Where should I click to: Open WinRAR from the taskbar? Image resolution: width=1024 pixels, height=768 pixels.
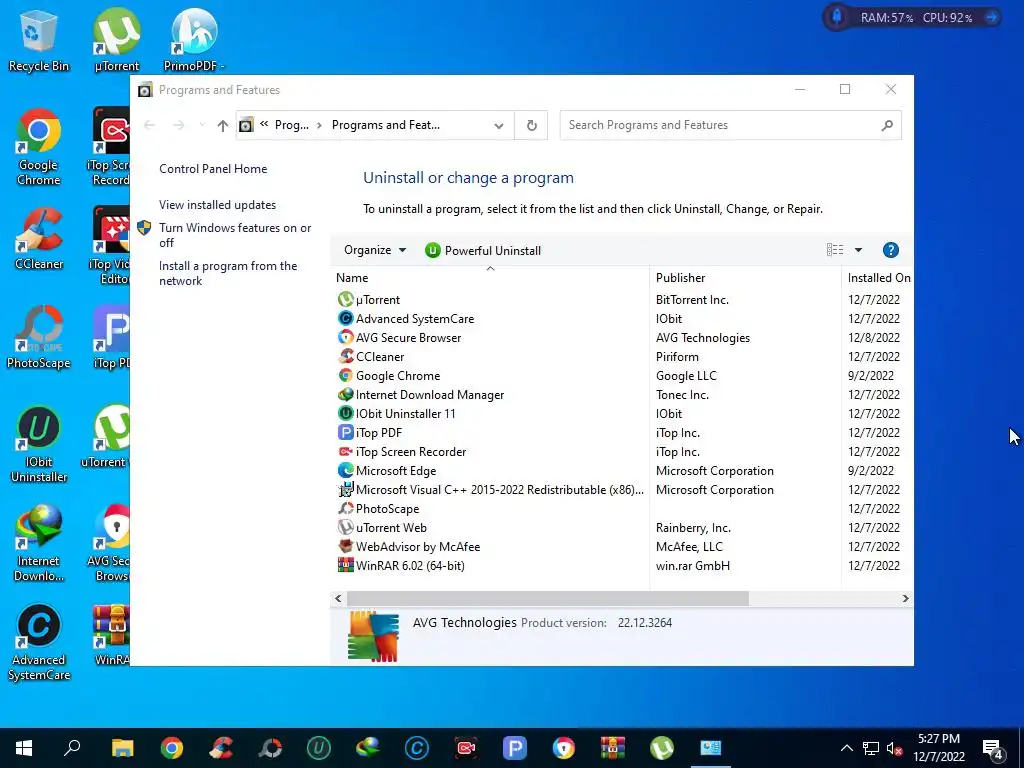tap(613, 748)
